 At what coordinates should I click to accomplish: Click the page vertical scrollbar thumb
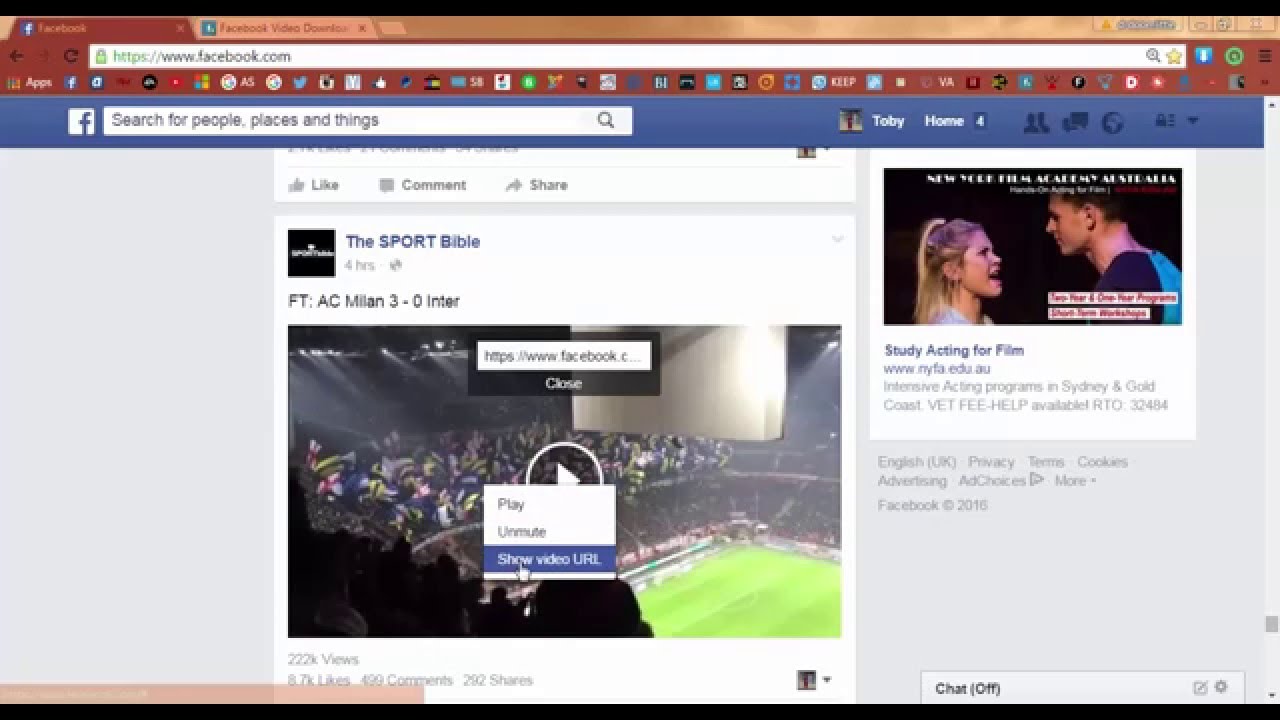click(x=1271, y=624)
